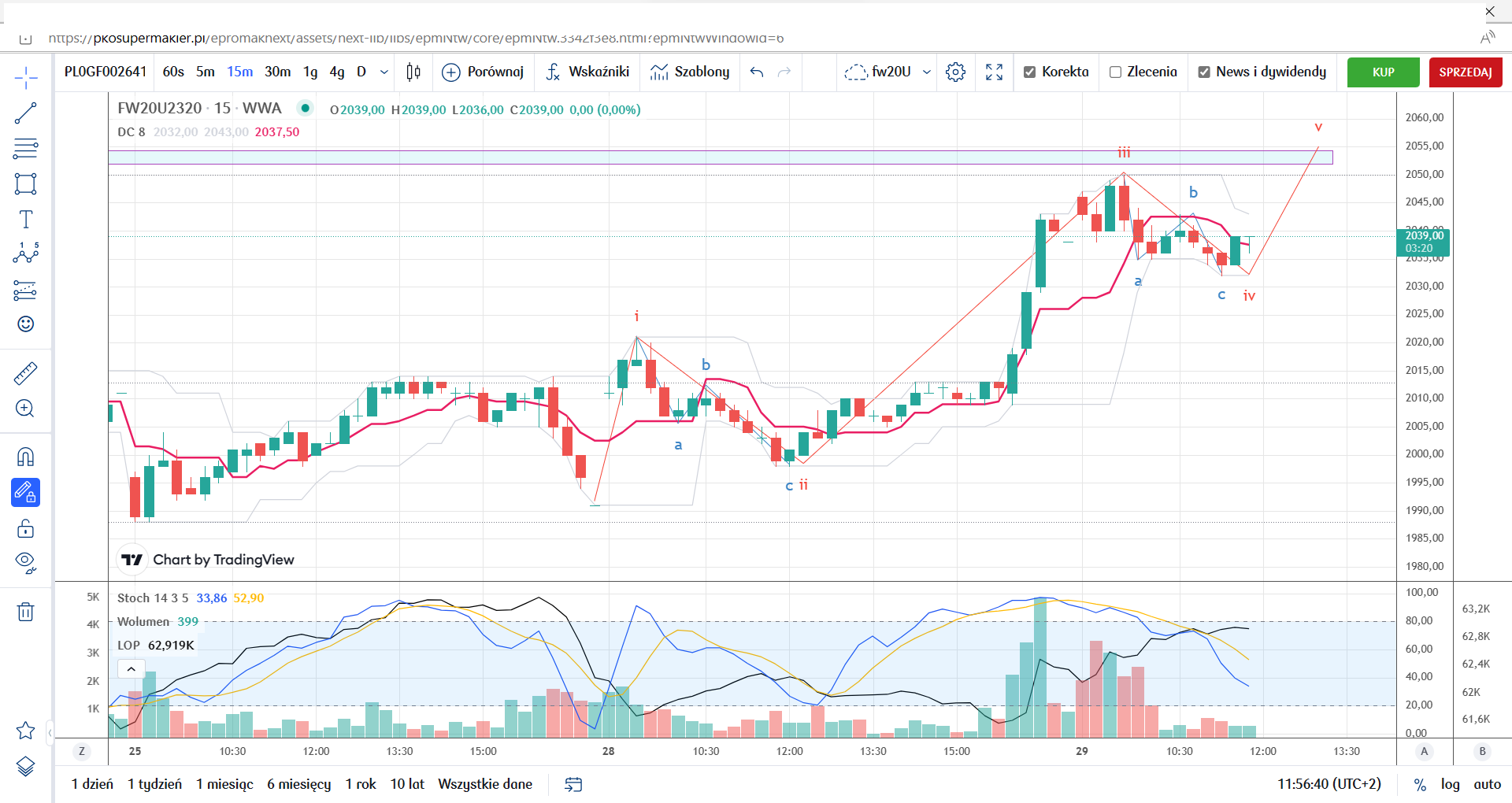Open the forecasting and measurement tools
This screenshot has width=1512, height=803.
(25, 290)
